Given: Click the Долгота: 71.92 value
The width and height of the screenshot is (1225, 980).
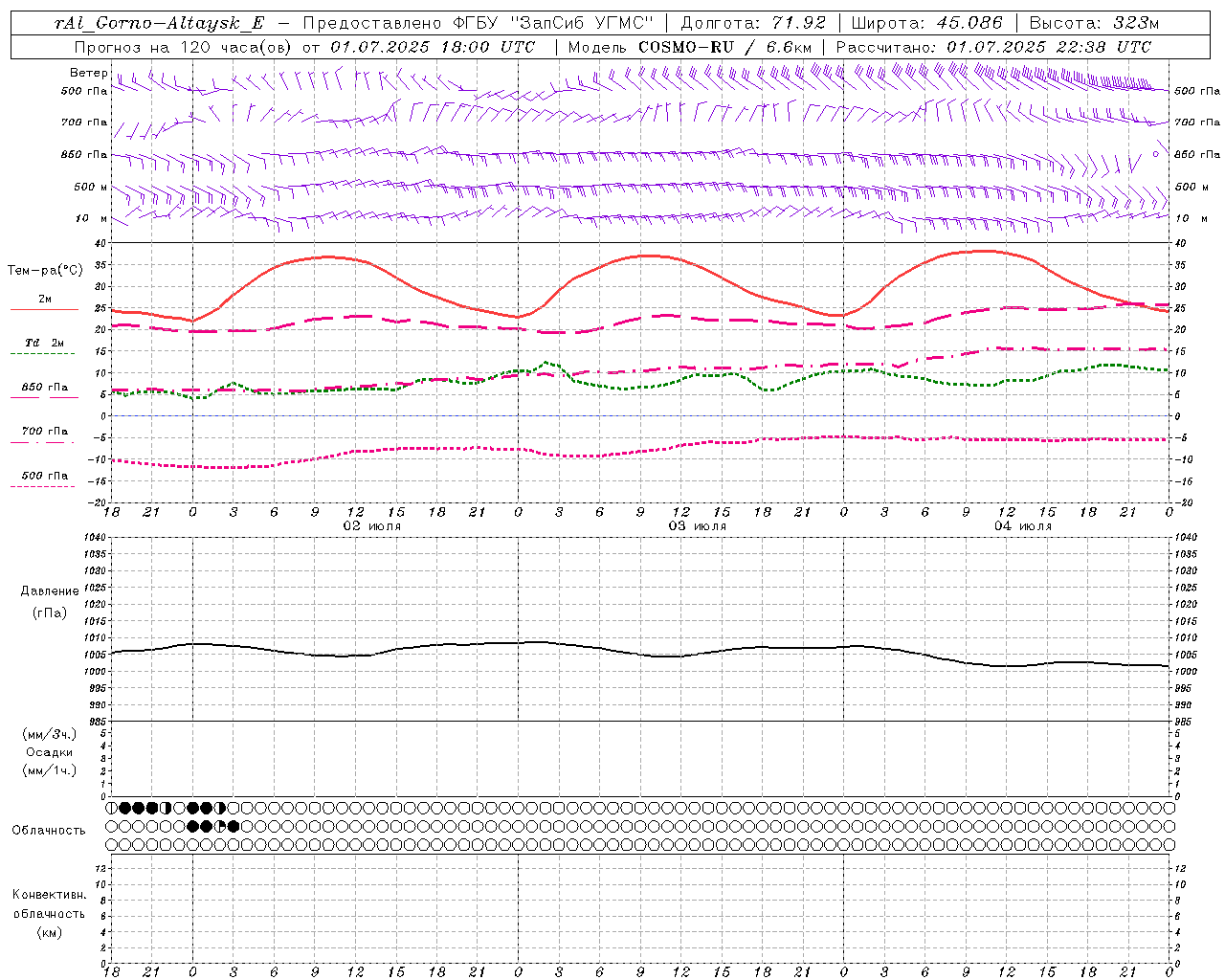Looking at the screenshot, I should click(753, 23).
